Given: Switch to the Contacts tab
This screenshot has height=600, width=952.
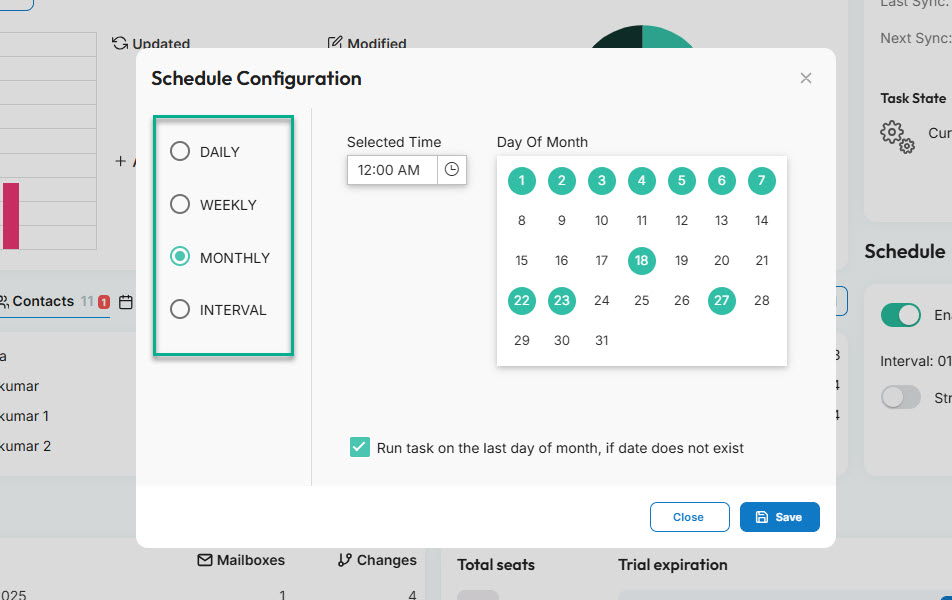Looking at the screenshot, I should pos(45,301).
